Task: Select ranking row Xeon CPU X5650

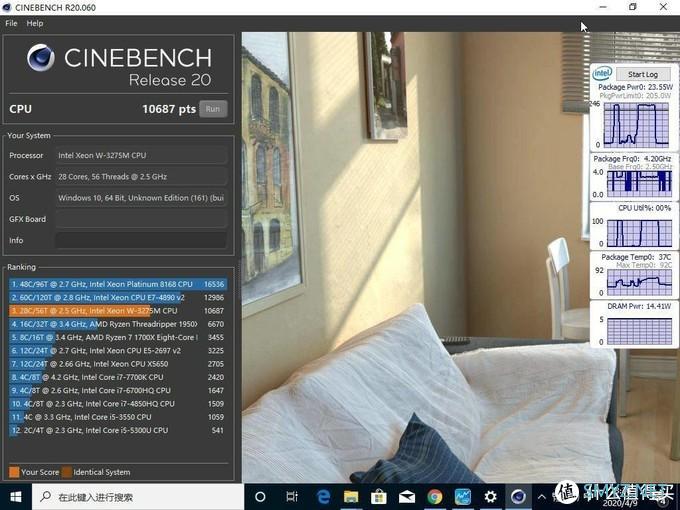Action: pyautogui.click(x=118, y=364)
